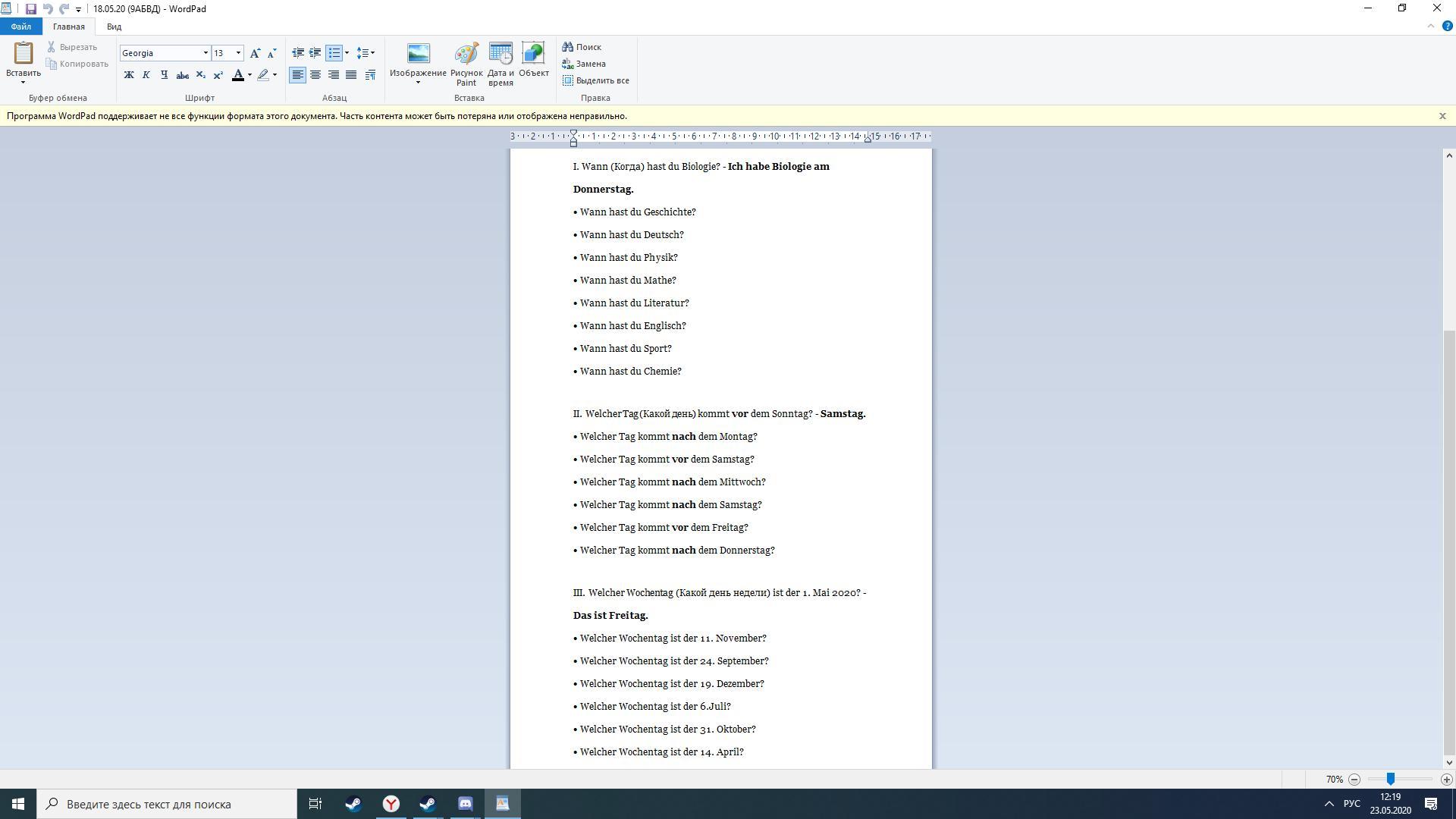Click the Замена replace button
1456x819 pixels.
pos(584,64)
